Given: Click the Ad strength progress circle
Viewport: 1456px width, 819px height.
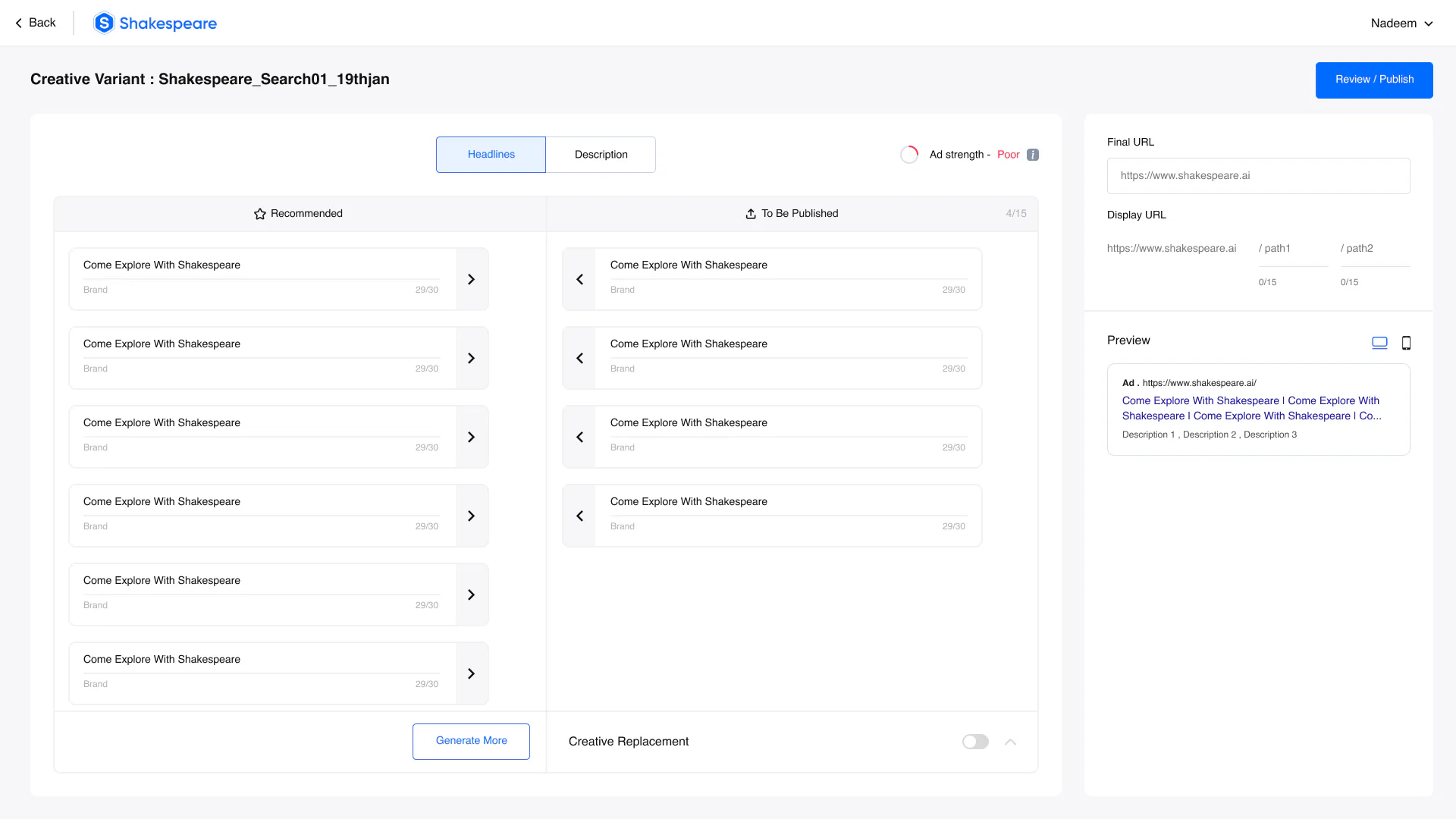Looking at the screenshot, I should click(909, 155).
